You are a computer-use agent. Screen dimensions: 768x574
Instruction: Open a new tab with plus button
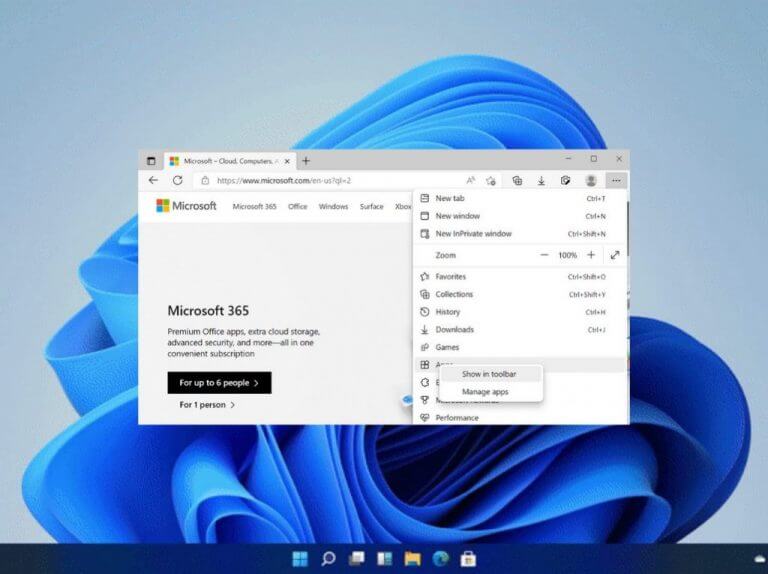tap(306, 161)
